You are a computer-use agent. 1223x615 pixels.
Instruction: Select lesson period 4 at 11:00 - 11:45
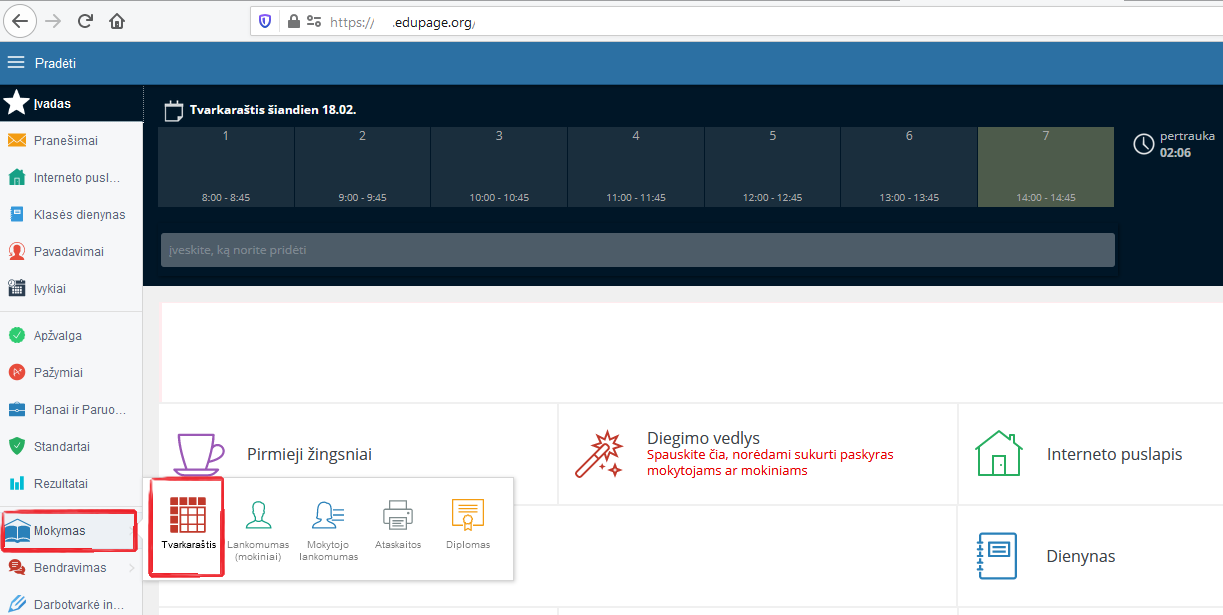[x=636, y=167]
